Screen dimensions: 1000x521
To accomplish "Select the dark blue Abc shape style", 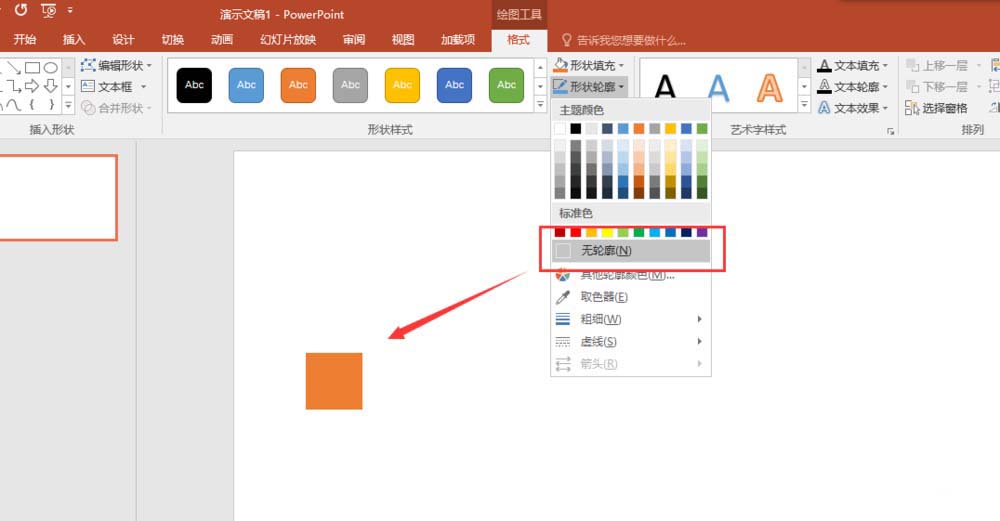I will click(455, 85).
